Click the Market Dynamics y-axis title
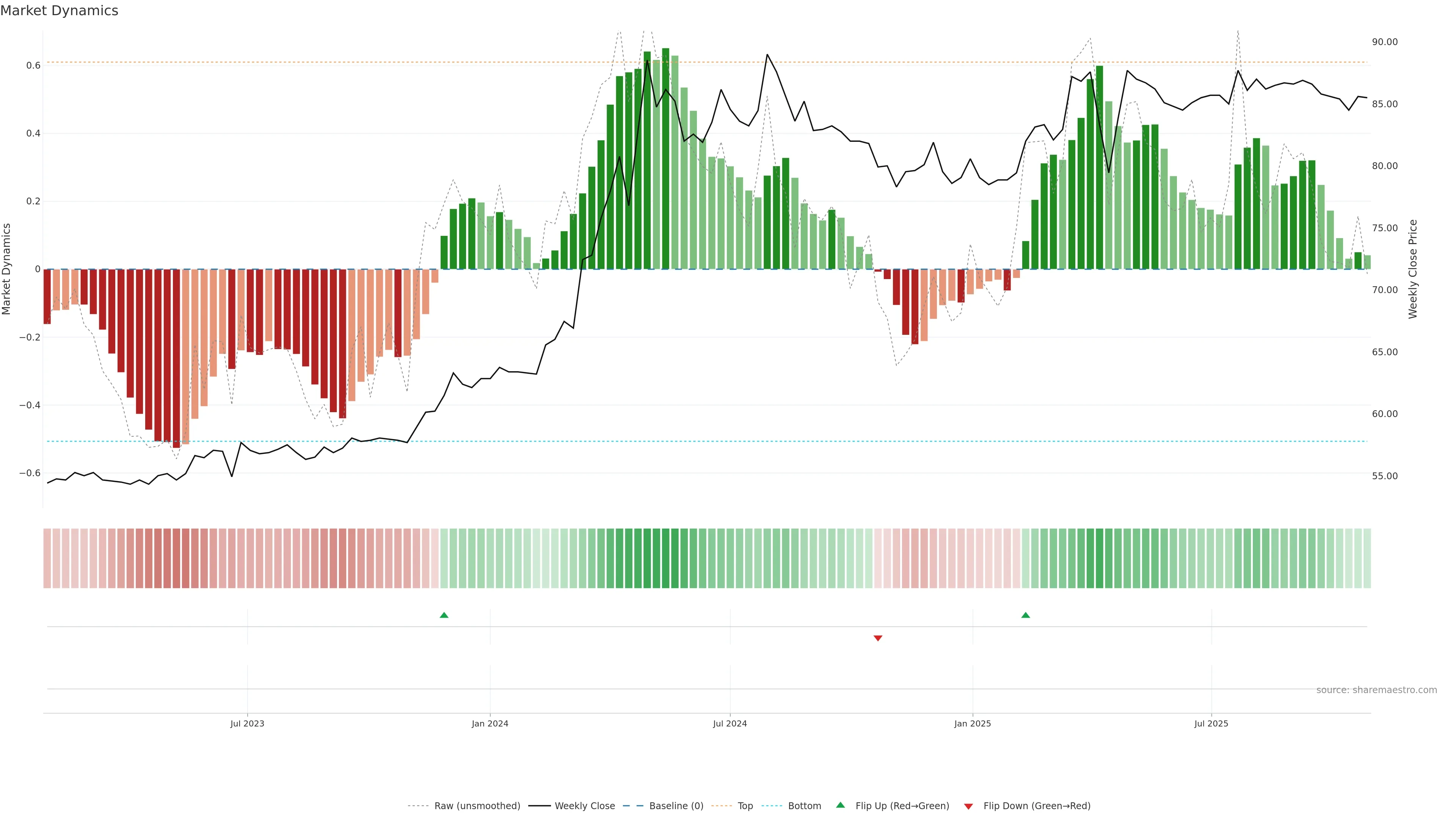The width and height of the screenshot is (1456, 819). [7, 269]
